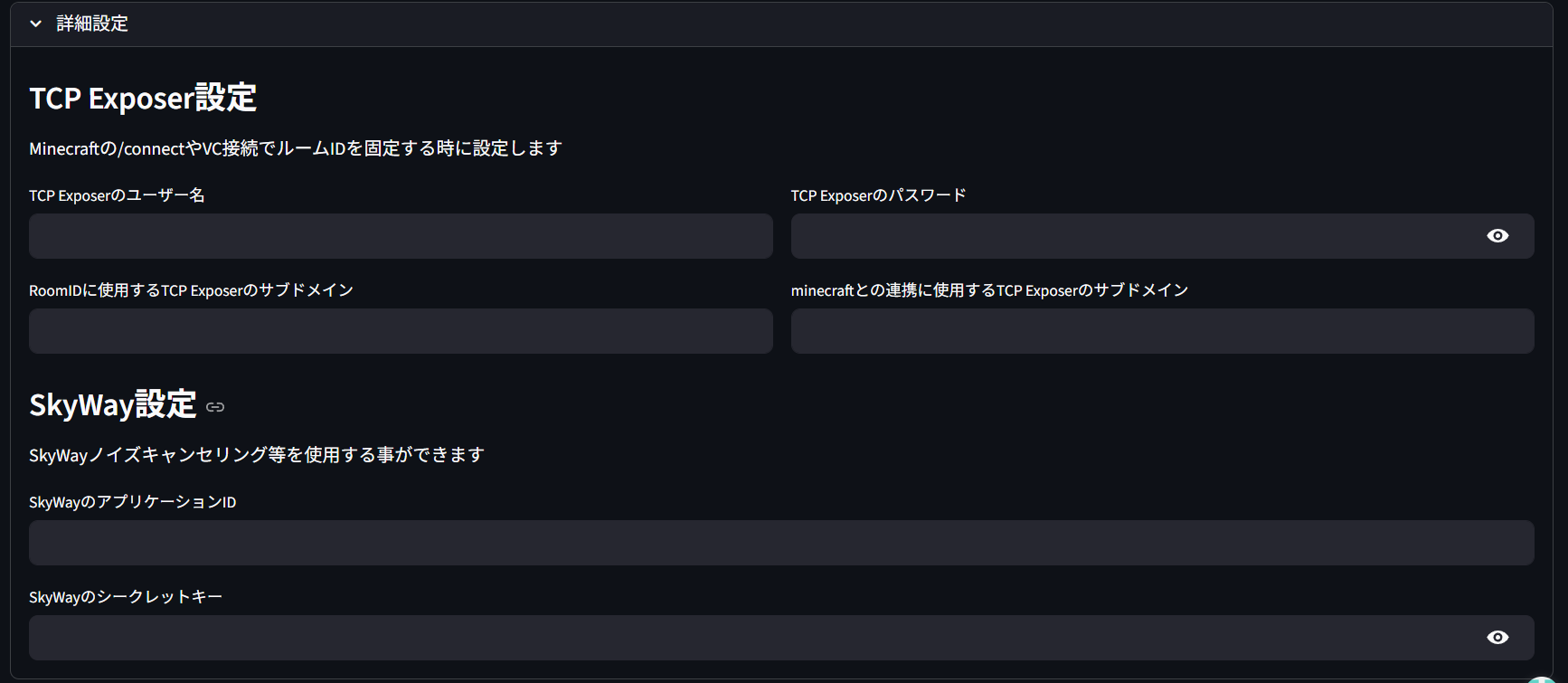Focus the minecraft連携 subdomain input box
This screenshot has width=1568, height=683.
click(x=1162, y=331)
